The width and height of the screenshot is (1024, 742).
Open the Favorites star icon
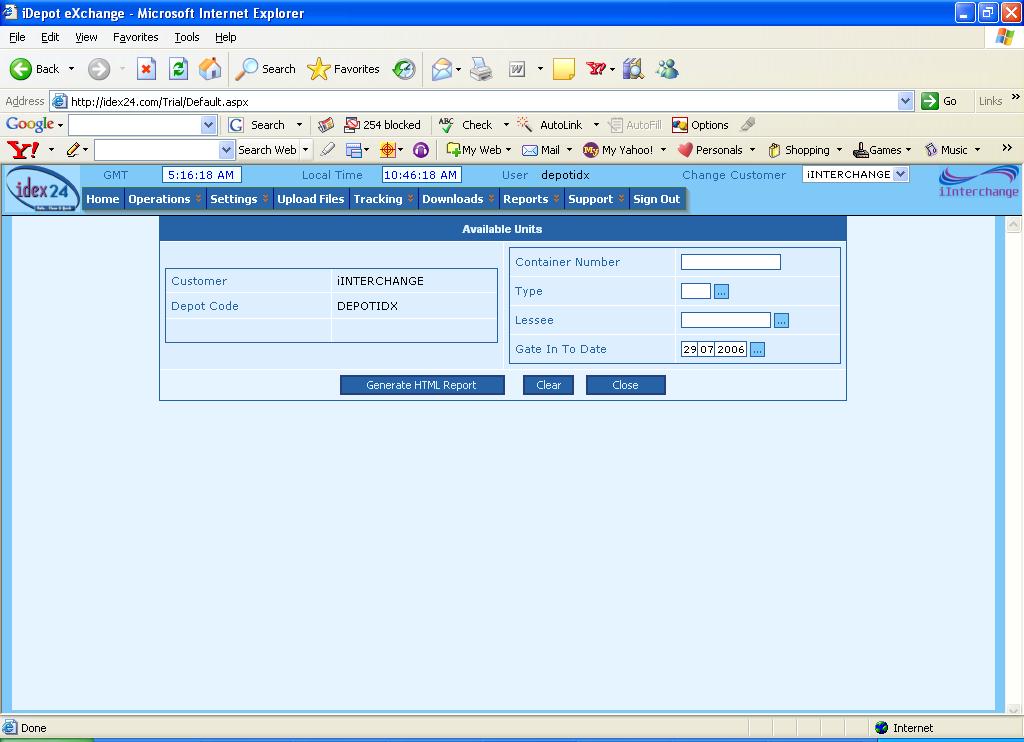coord(319,69)
